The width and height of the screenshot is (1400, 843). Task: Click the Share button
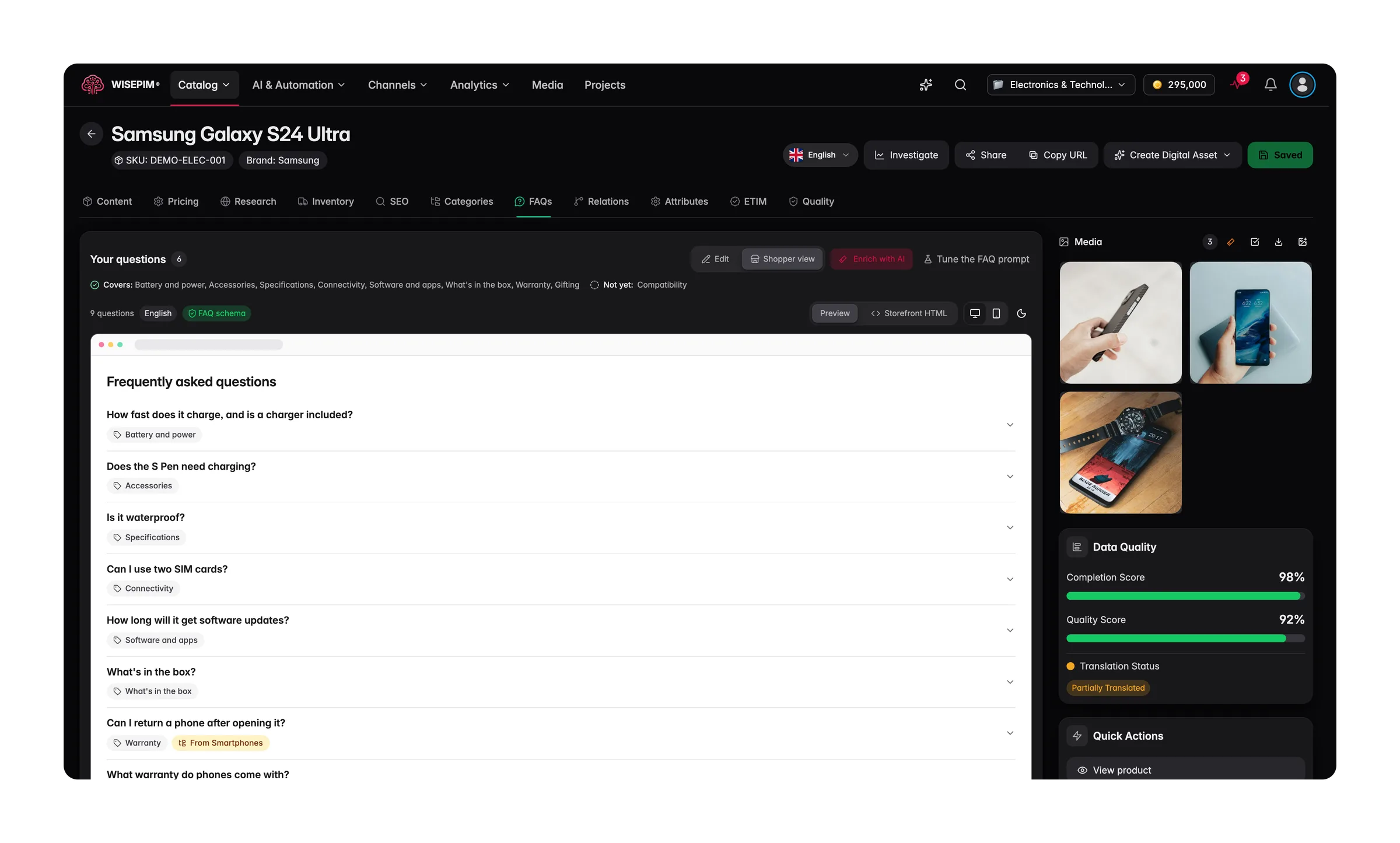[986, 155]
